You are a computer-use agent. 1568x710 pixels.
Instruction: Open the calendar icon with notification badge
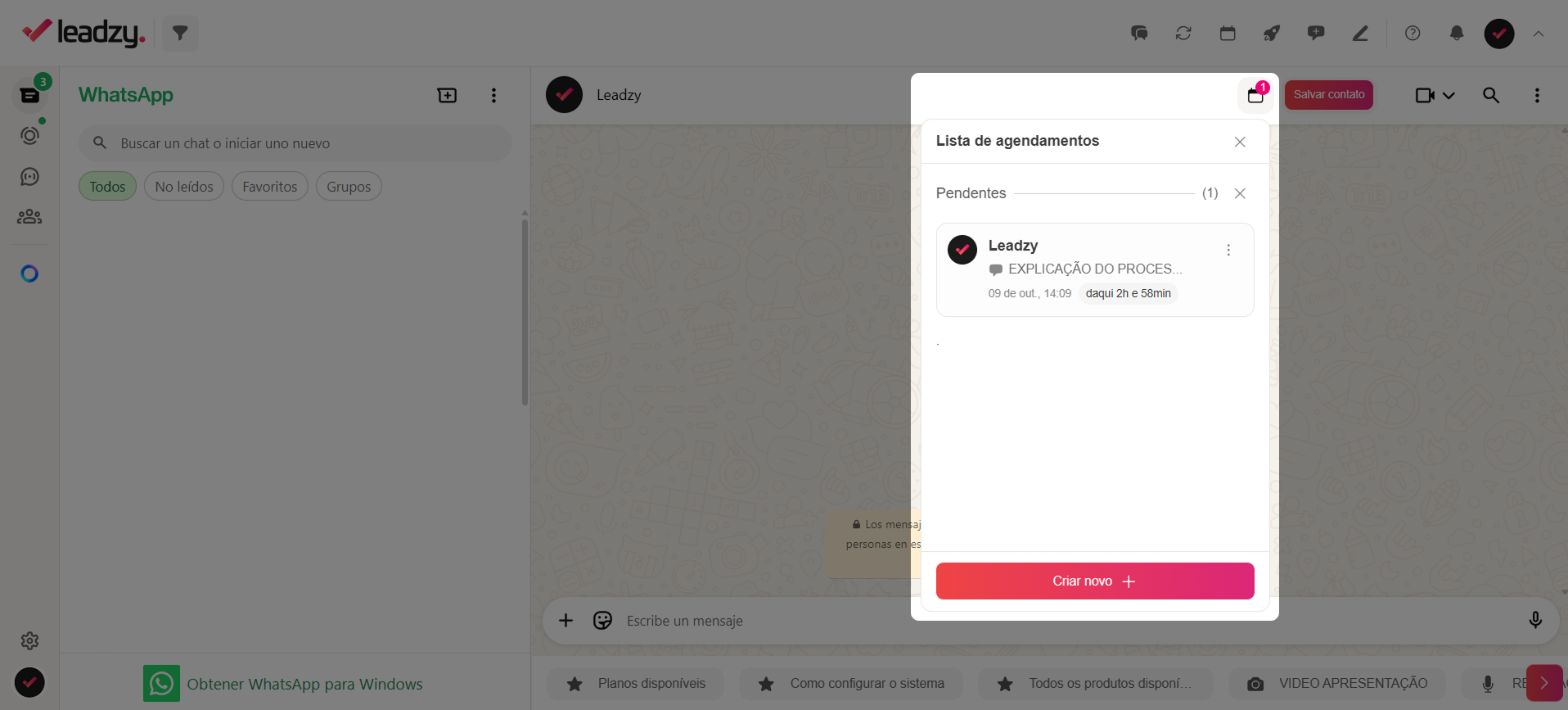pyautogui.click(x=1255, y=95)
